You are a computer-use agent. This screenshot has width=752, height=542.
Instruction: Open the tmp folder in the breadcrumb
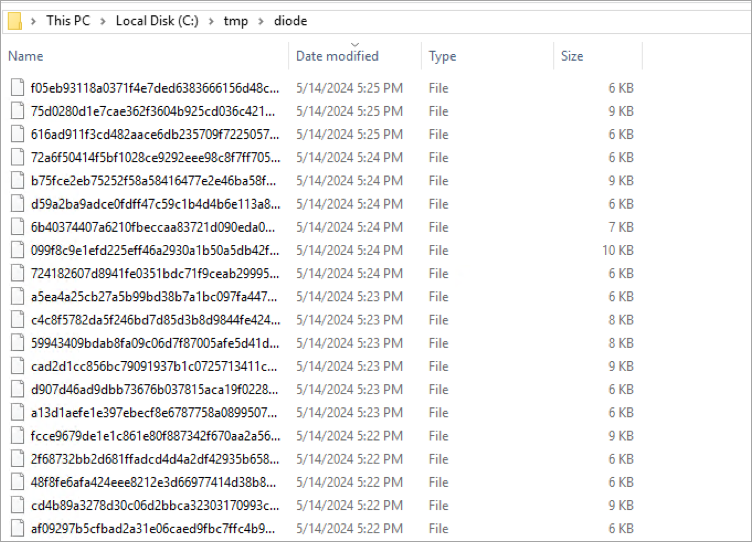click(x=235, y=21)
